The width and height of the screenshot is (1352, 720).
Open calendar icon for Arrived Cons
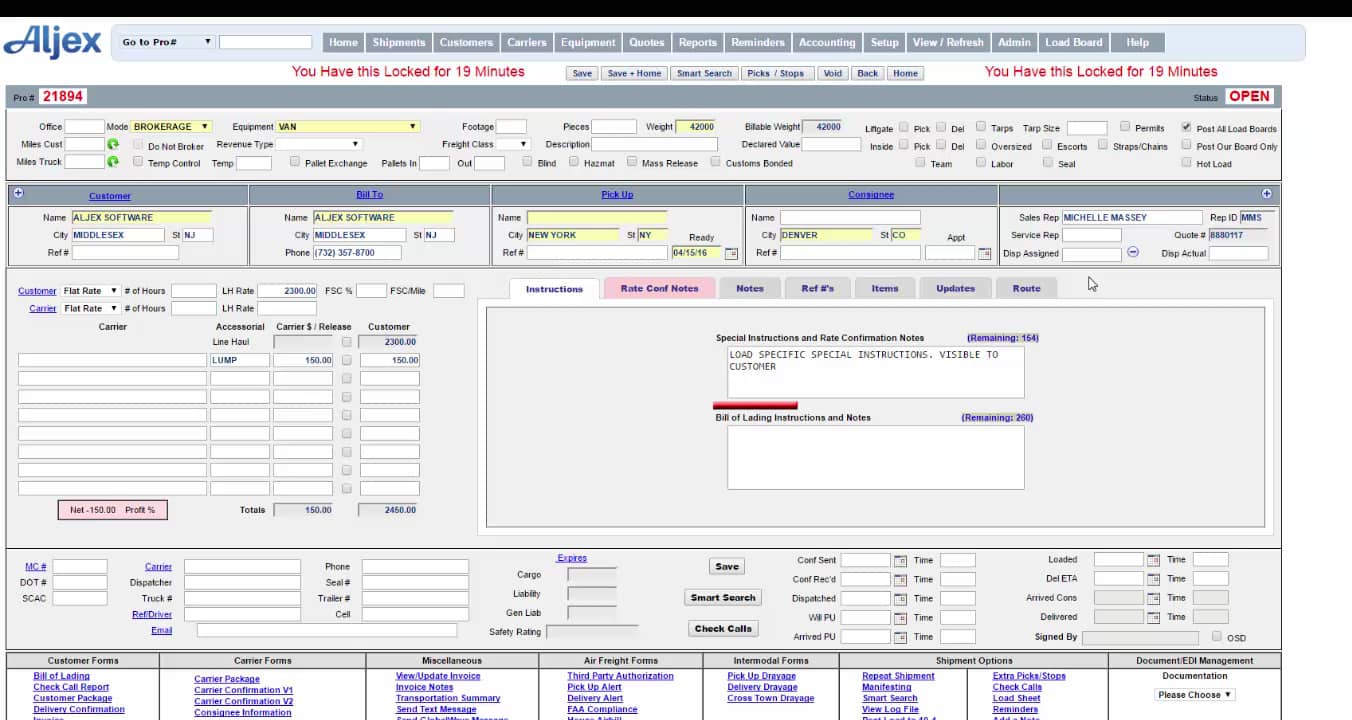[x=1153, y=598]
